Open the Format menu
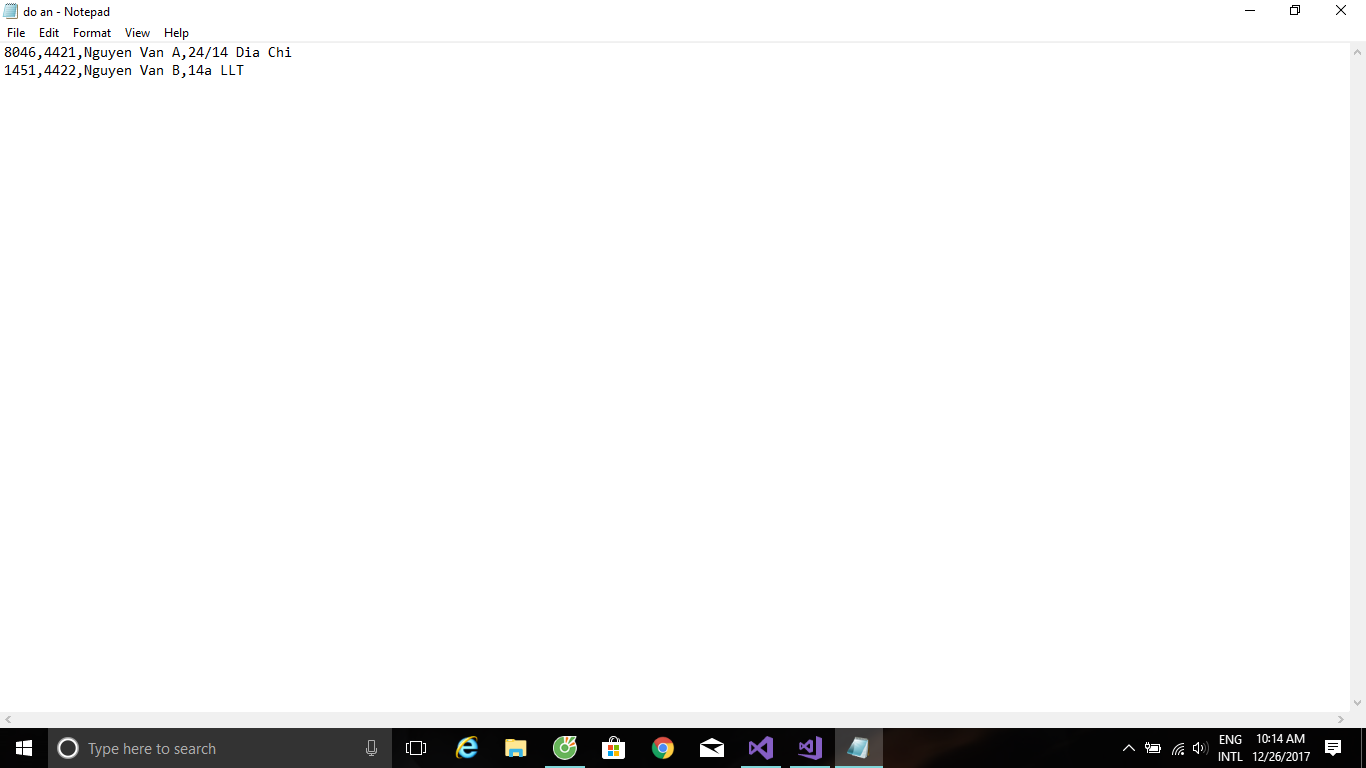 92,33
